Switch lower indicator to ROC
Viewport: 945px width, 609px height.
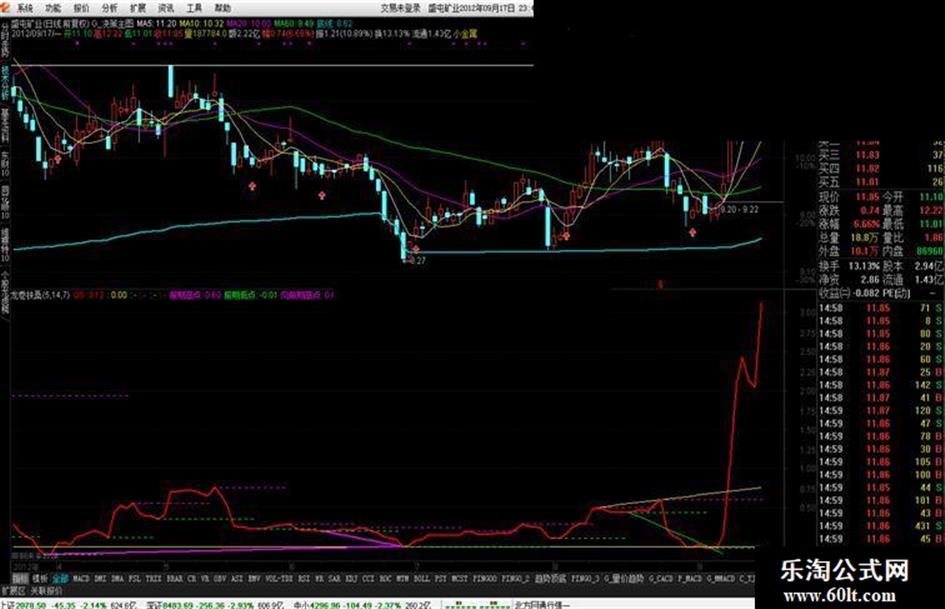tap(385, 578)
